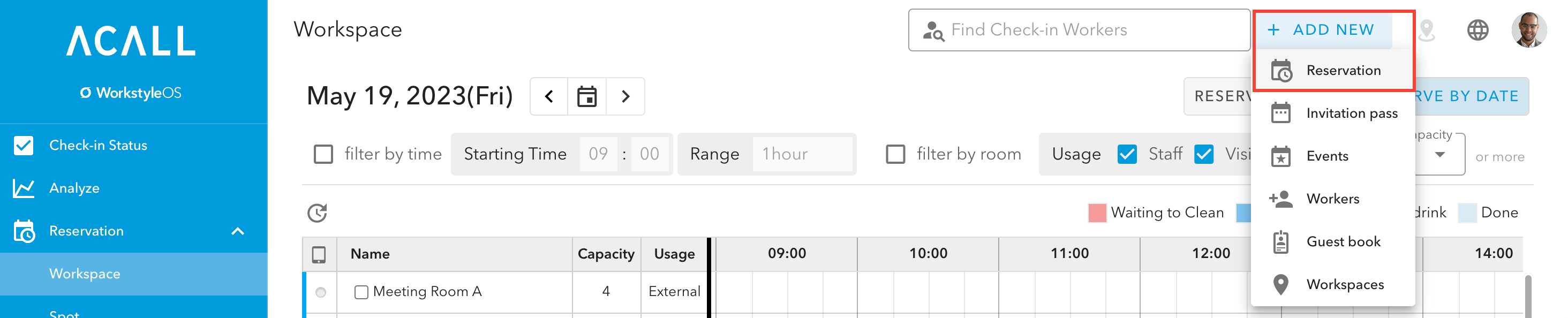Open Analyze chart icon in sidebar
Image resolution: width=1568 pixels, height=318 pixels.
(x=24, y=188)
